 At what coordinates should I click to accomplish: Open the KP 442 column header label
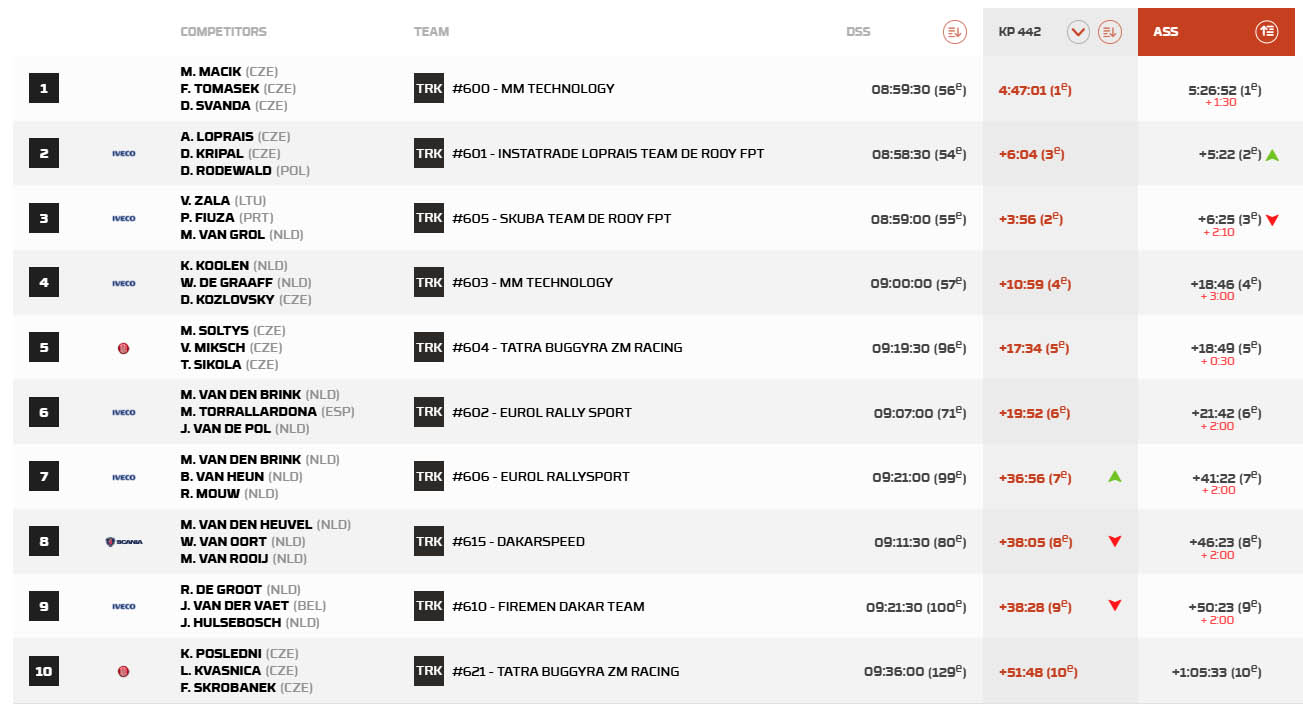pos(1019,32)
